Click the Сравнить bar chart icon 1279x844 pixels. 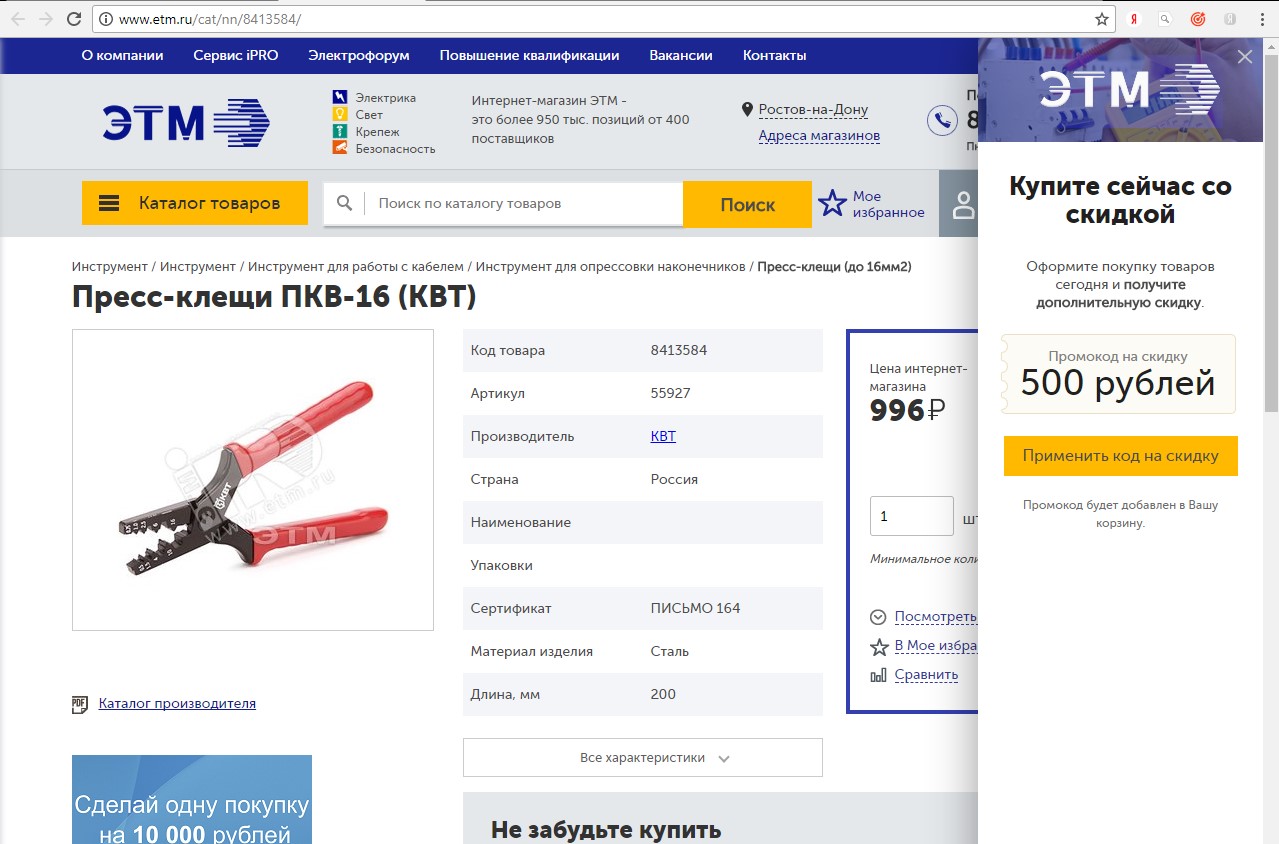pyautogui.click(x=879, y=675)
